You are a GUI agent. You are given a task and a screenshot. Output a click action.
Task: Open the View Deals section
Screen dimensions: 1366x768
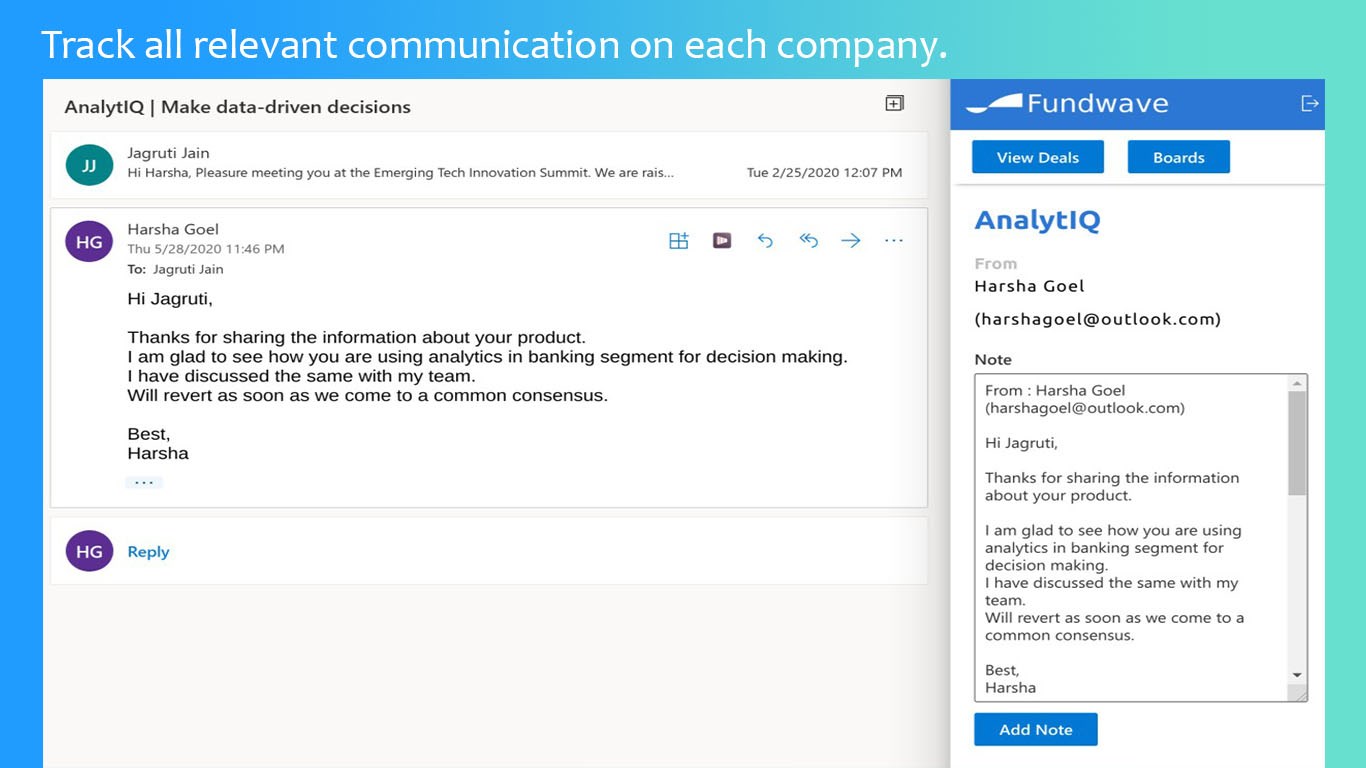(x=1038, y=157)
